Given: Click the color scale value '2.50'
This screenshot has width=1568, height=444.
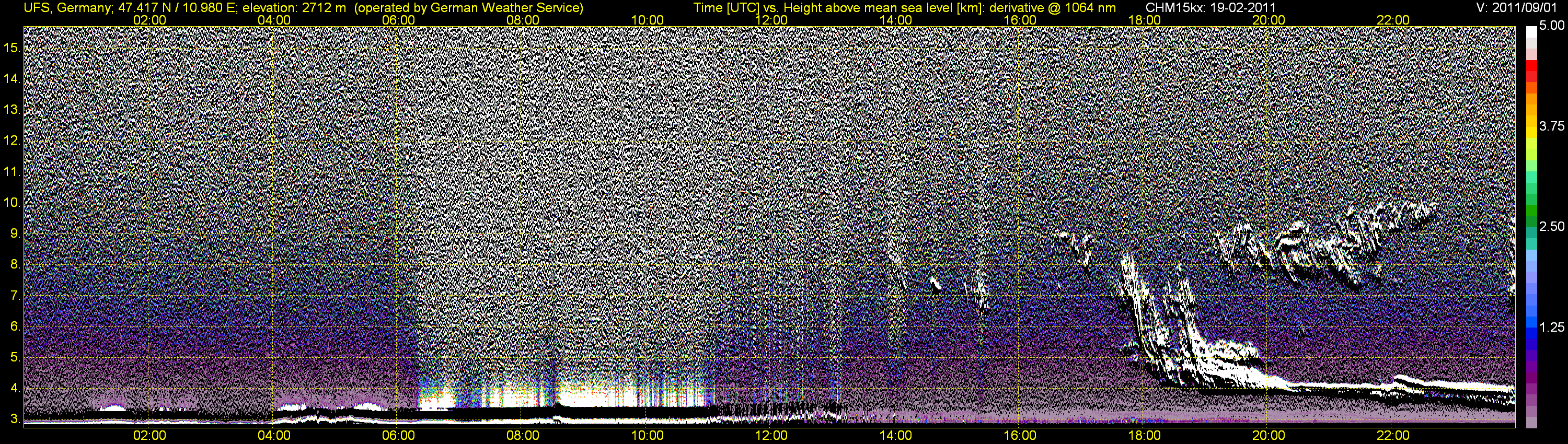Looking at the screenshot, I should [1552, 226].
